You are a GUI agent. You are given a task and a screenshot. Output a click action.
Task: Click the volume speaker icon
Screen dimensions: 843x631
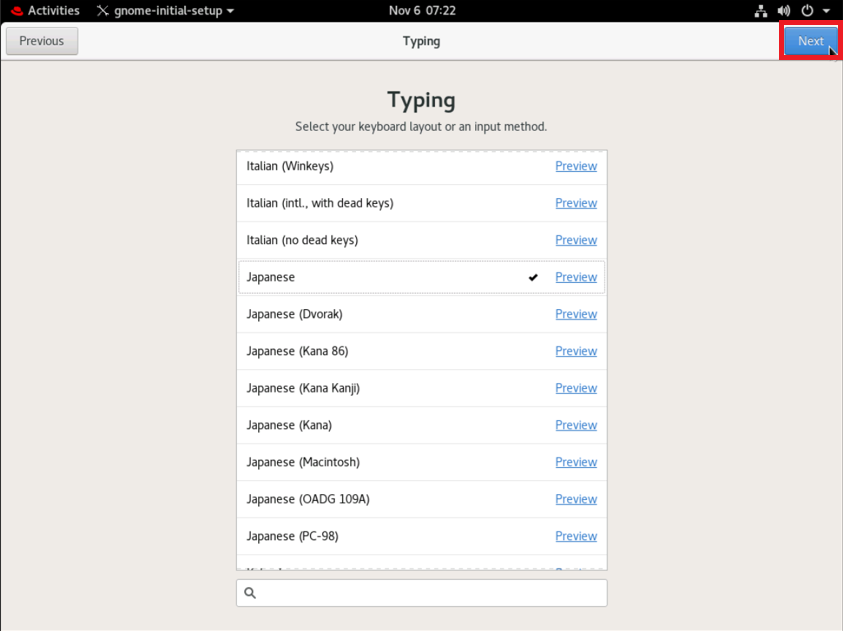784,11
